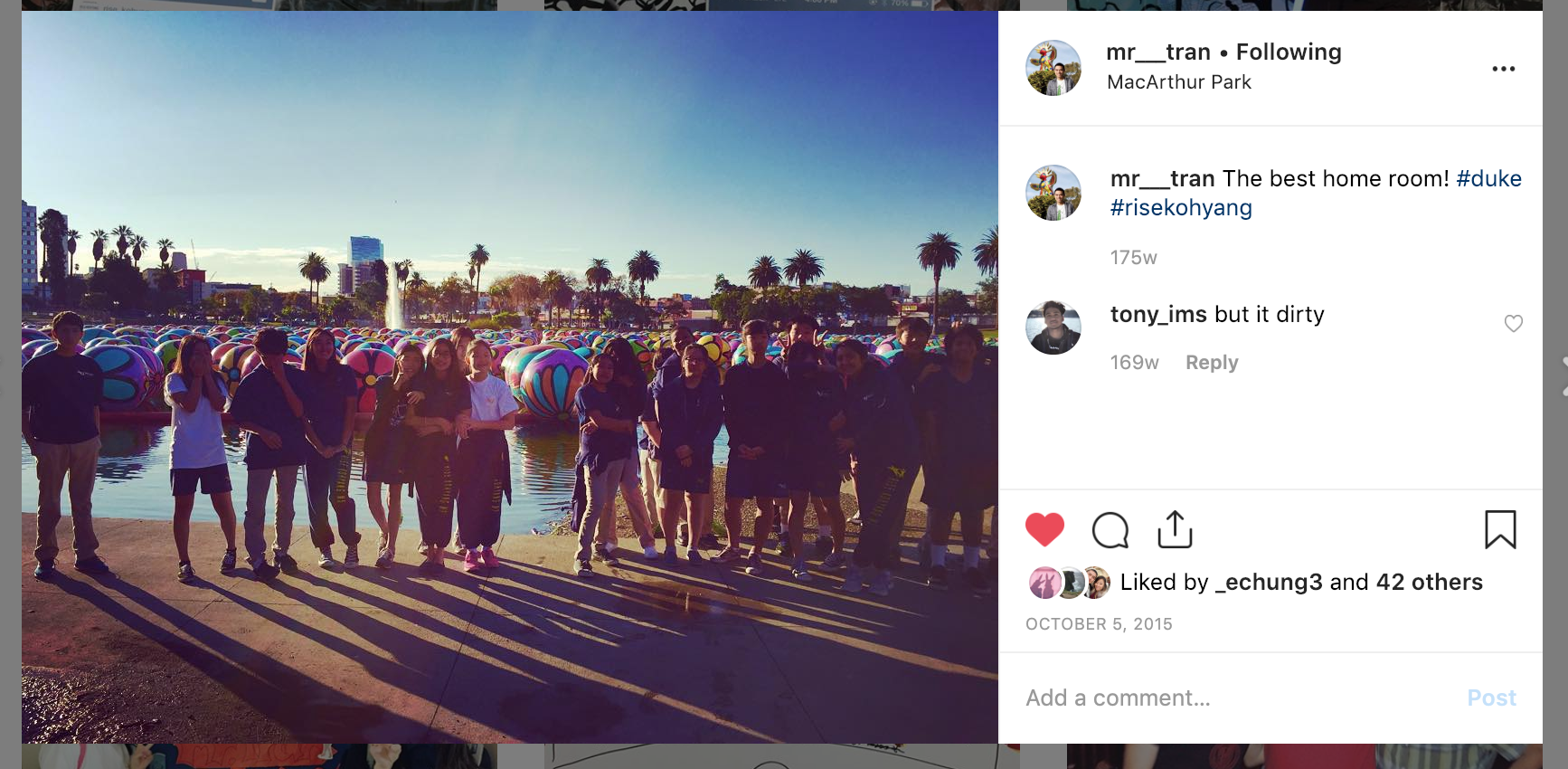The height and width of the screenshot is (769, 1568).
Task: Like tony_ims comment with heart icon
Action: coord(1513,323)
